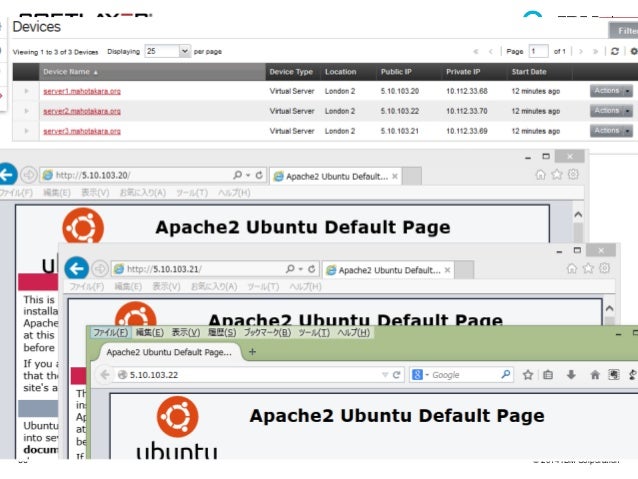
Task: Sort by Device Type column header
Action: click(291, 72)
